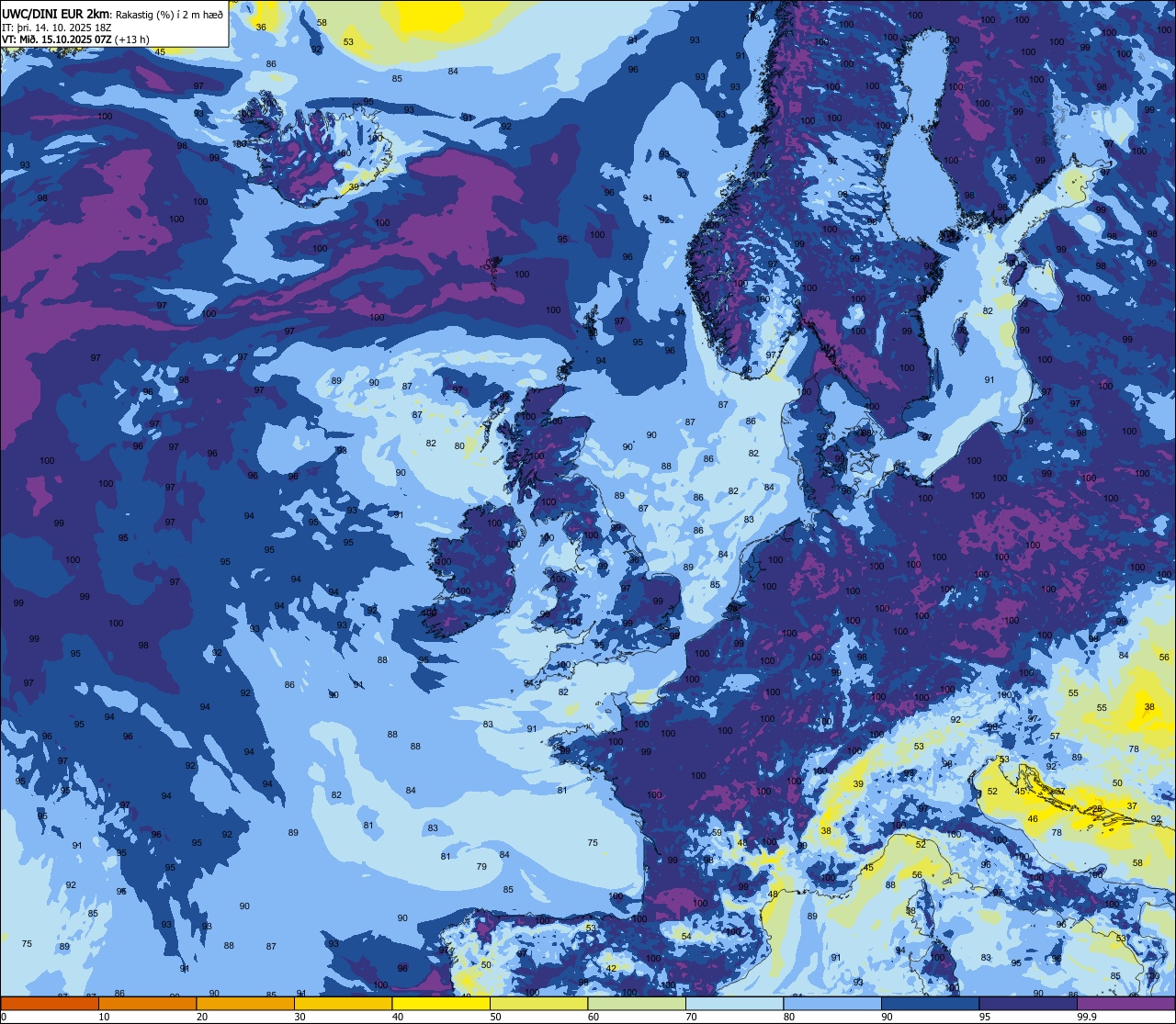Screen dimensions: 1176x1024
Task: Click the 'IT: þri. 14. 10. 2025 18Z' line
Action: [56, 27]
